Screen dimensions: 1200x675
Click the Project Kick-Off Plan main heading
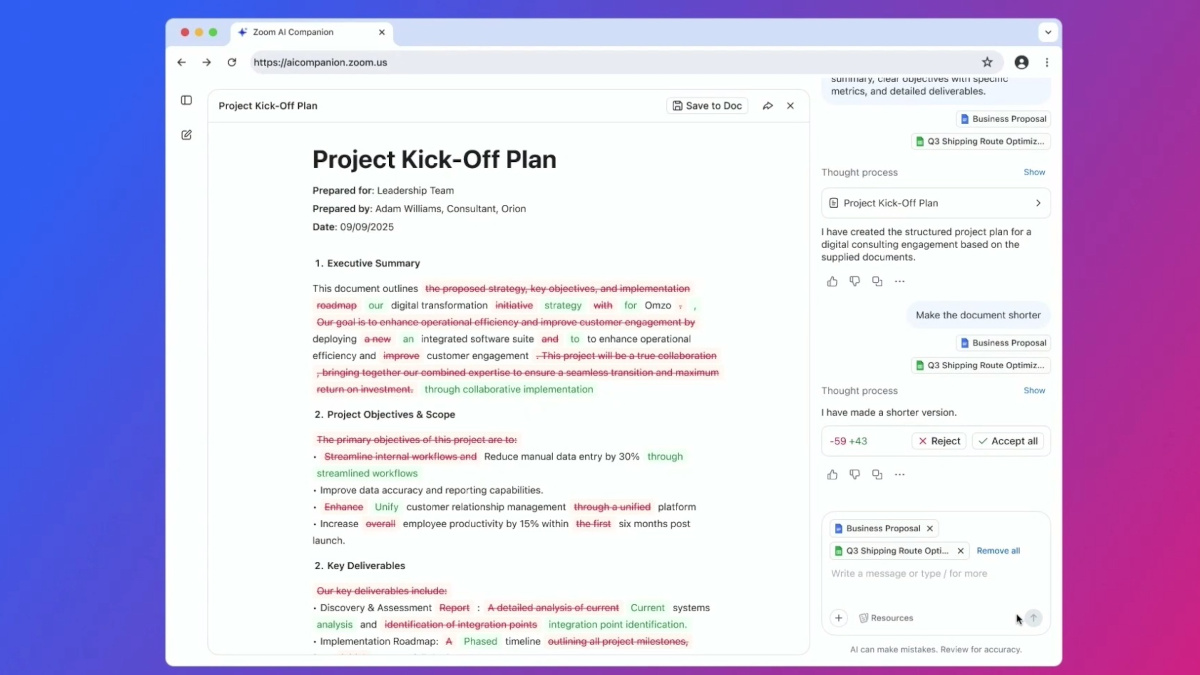coord(434,160)
